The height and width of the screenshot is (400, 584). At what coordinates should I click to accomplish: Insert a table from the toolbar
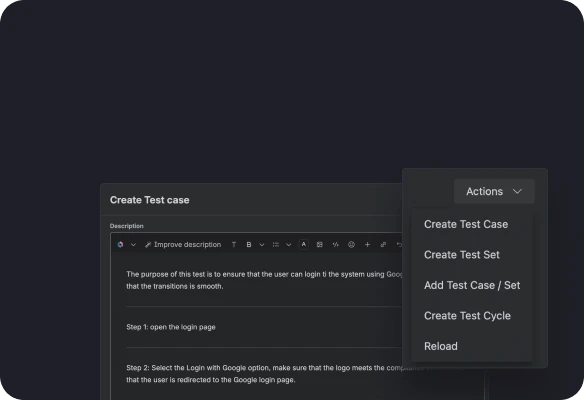[320, 245]
